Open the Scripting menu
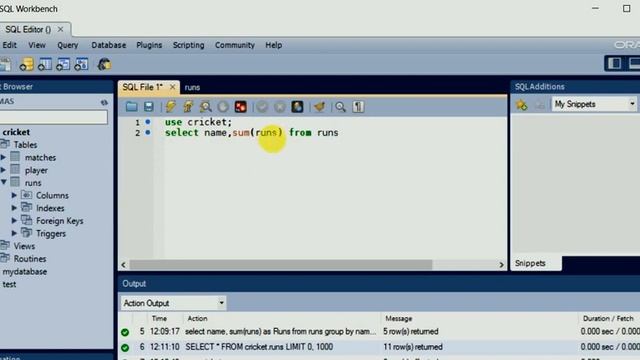Image resolution: width=640 pixels, height=360 pixels. click(x=188, y=45)
